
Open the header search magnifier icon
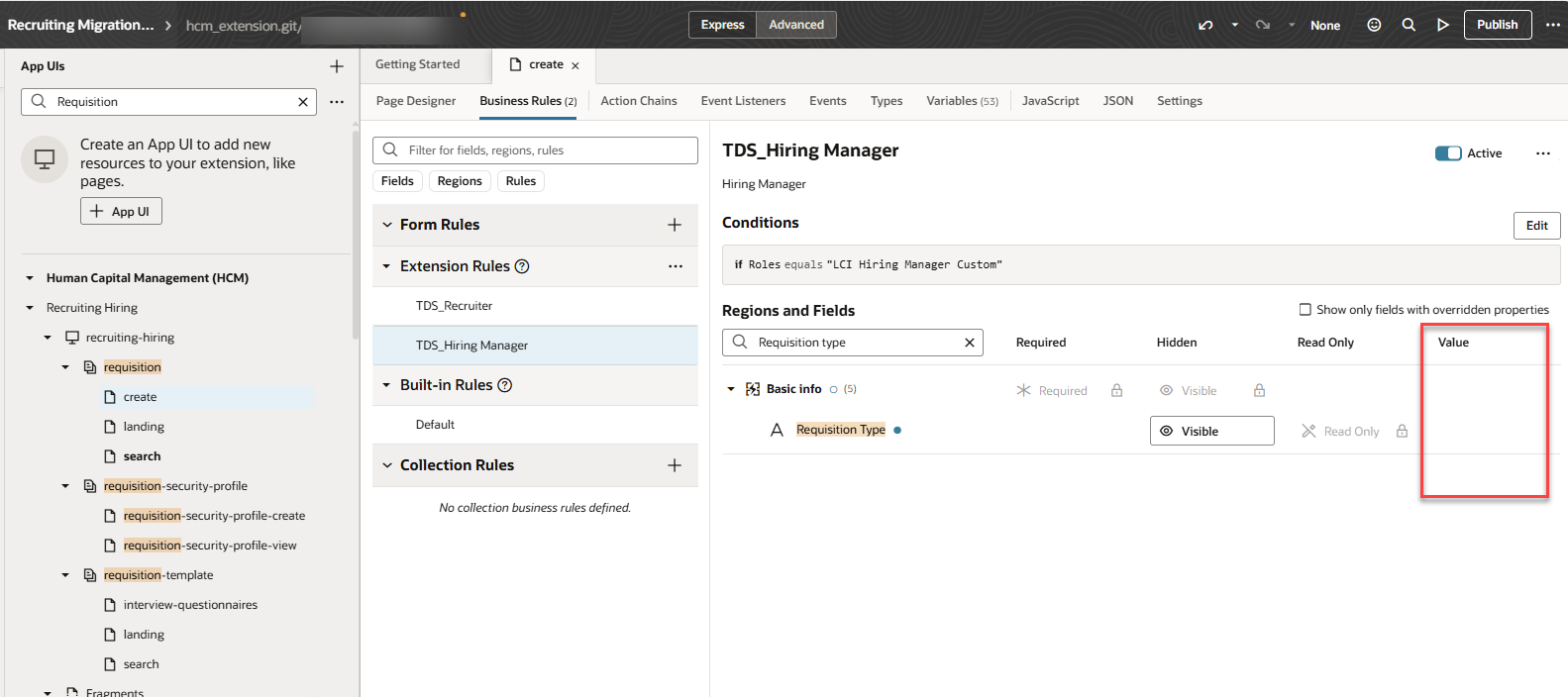pyautogui.click(x=1409, y=25)
